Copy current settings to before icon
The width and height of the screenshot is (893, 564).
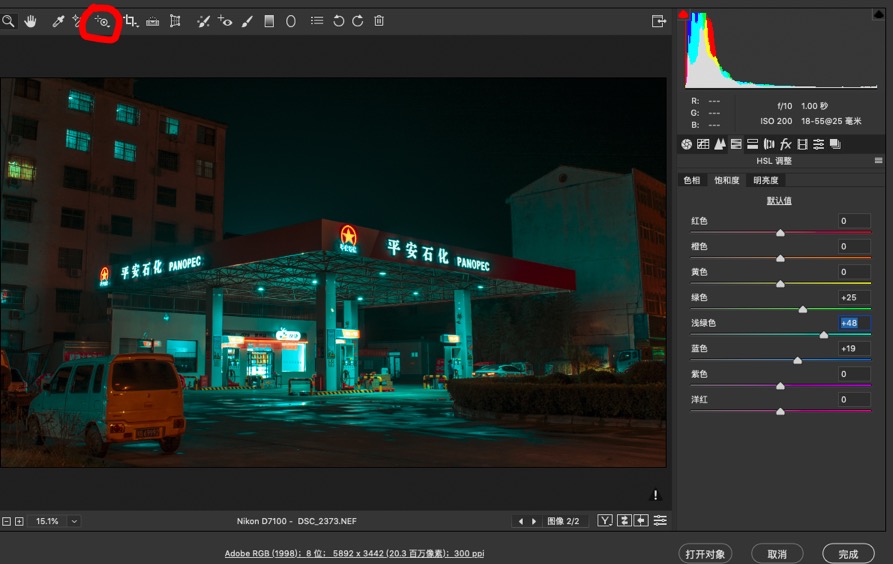(x=641, y=521)
